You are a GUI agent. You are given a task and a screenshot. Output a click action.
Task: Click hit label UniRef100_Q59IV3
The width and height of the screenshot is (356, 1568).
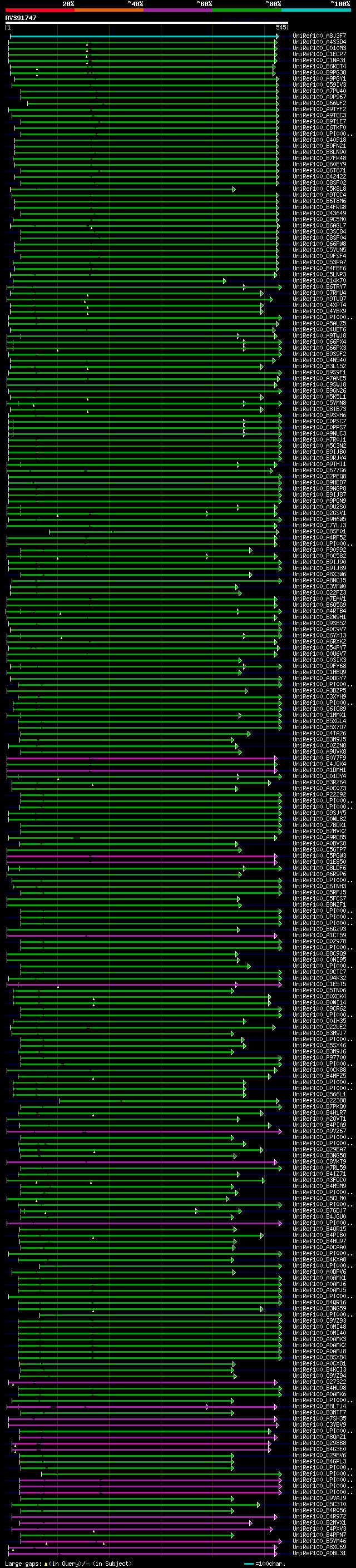click(x=319, y=85)
